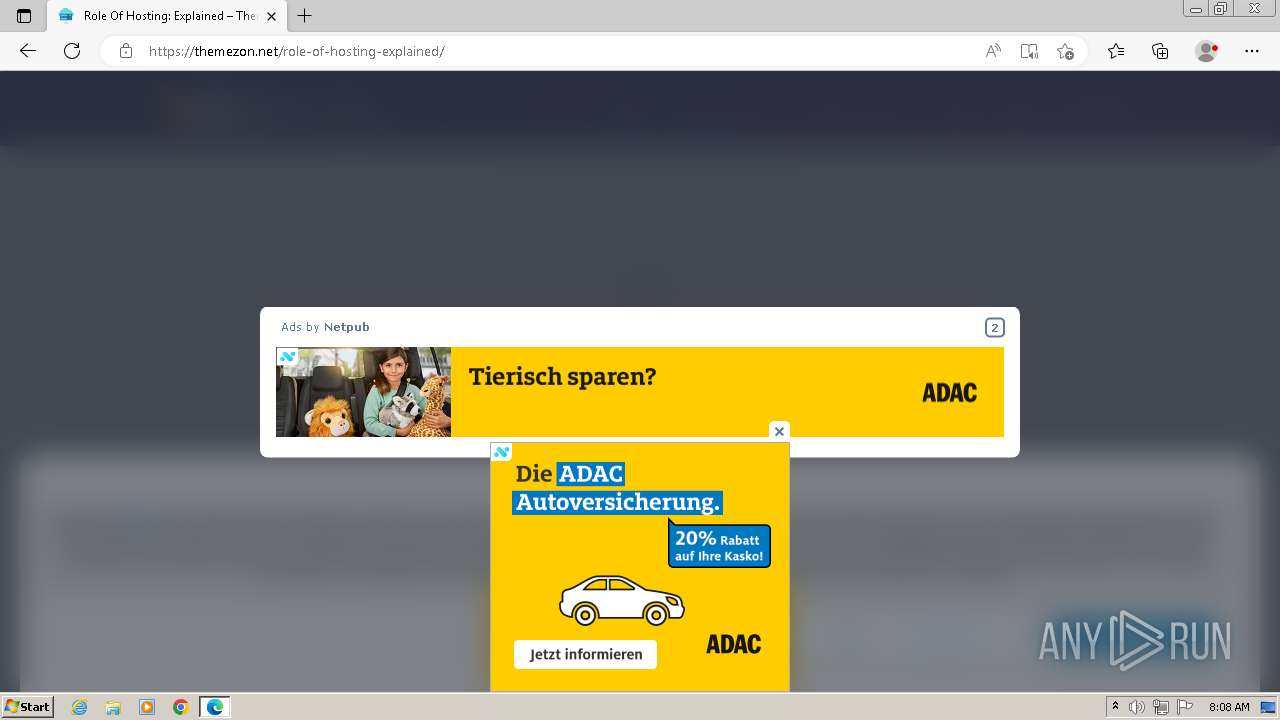1280x720 pixels.
Task: Open the volume speaker tray icon
Action: click(x=1137, y=707)
